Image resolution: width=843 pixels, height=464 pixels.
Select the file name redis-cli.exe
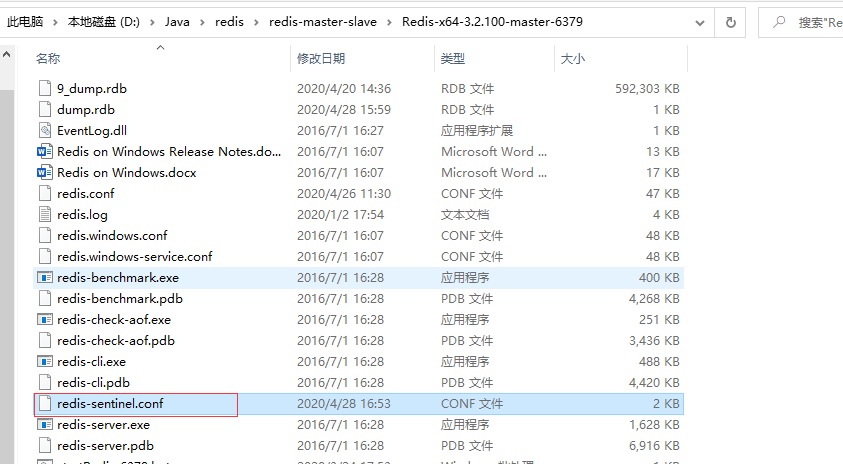click(x=91, y=361)
